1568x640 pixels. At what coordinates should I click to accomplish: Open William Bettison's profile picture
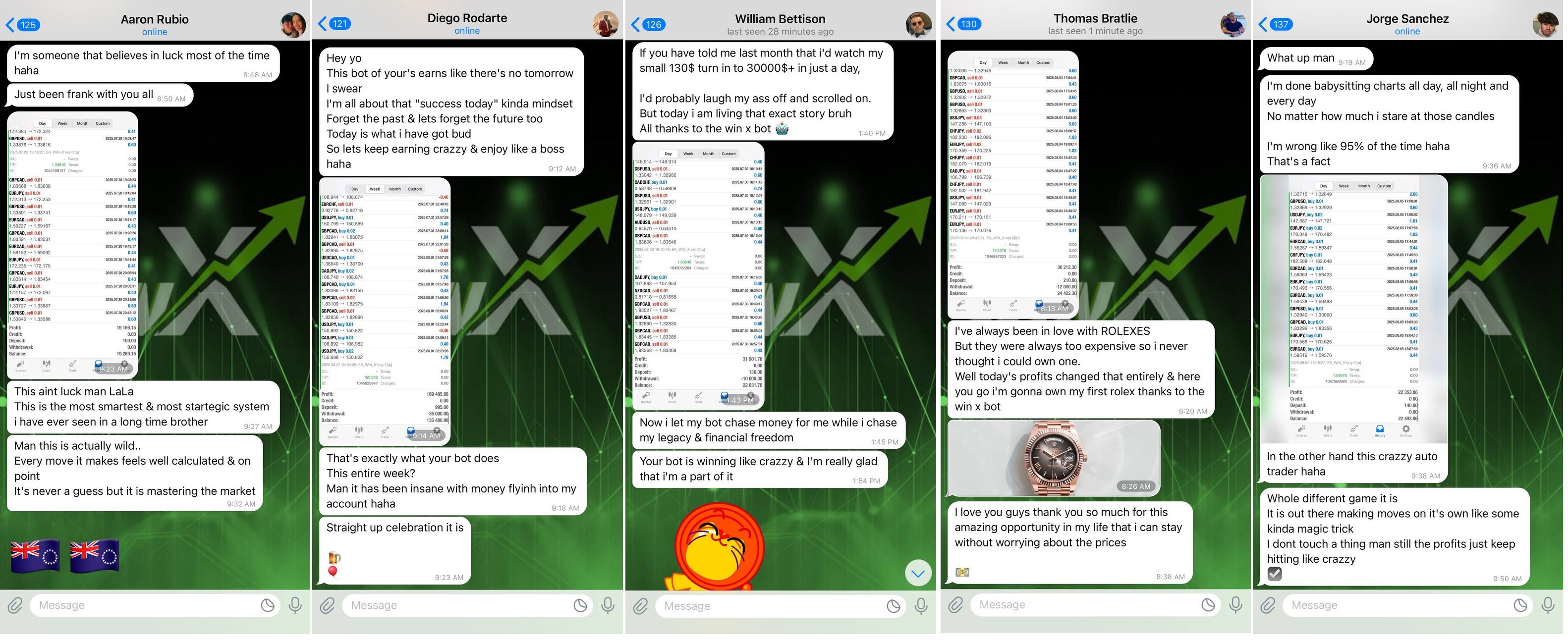point(918,25)
